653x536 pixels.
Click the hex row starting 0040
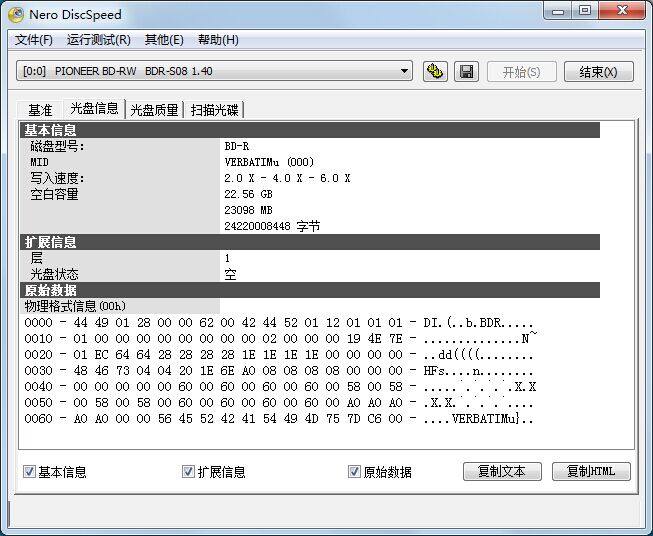coord(280,386)
